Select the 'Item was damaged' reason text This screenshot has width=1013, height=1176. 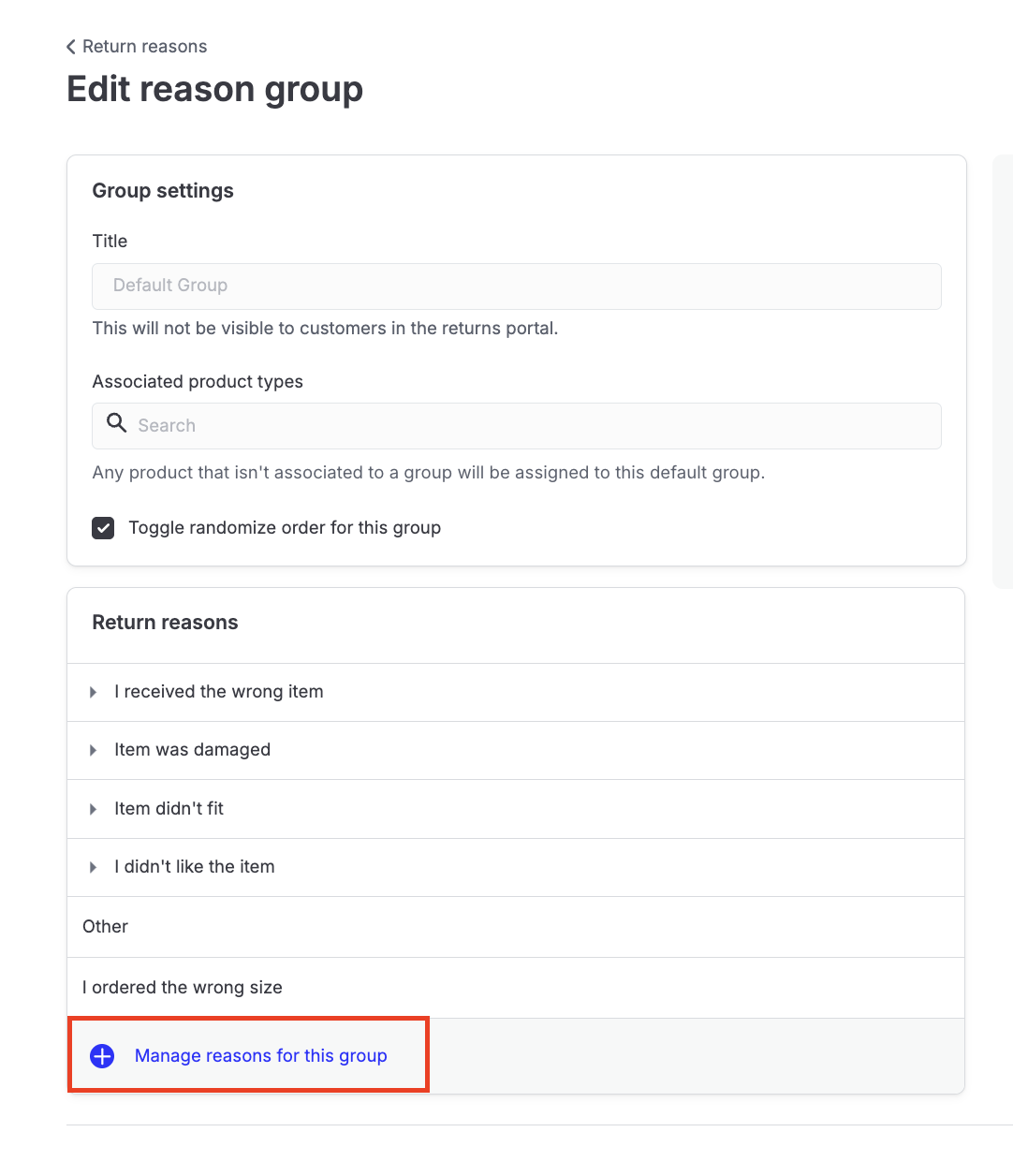(192, 750)
